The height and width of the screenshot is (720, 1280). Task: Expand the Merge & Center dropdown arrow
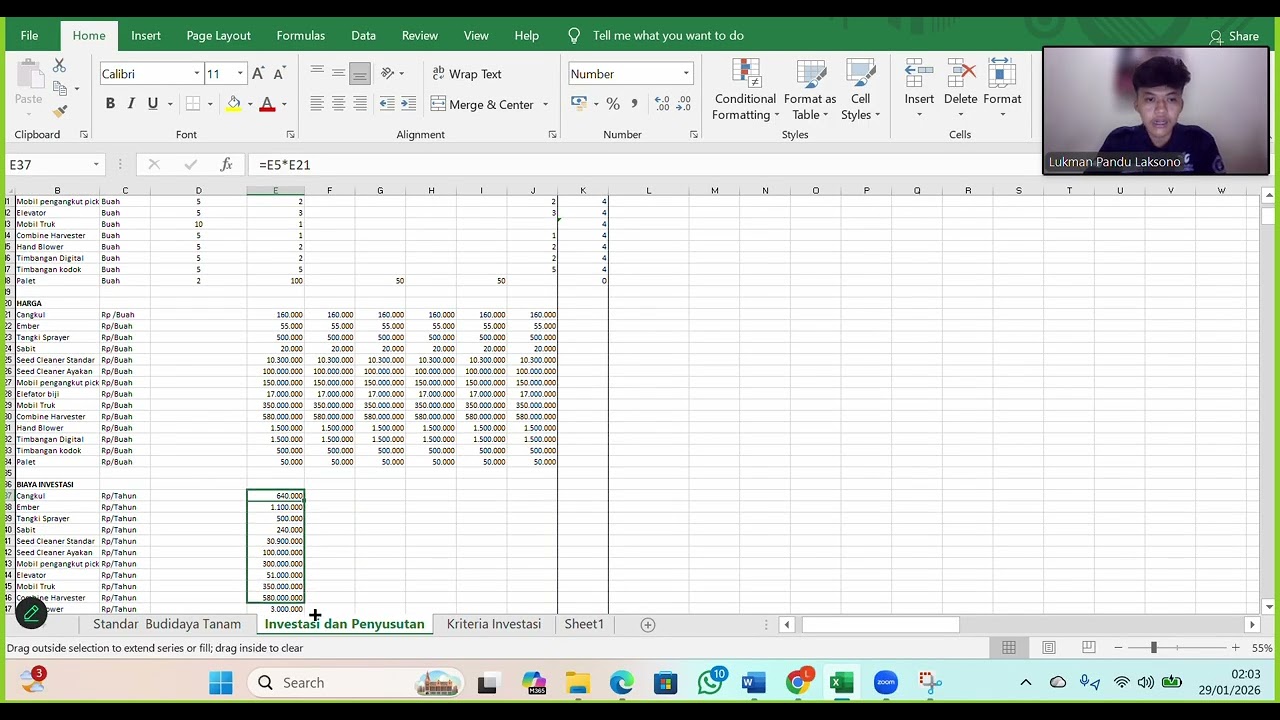click(545, 104)
